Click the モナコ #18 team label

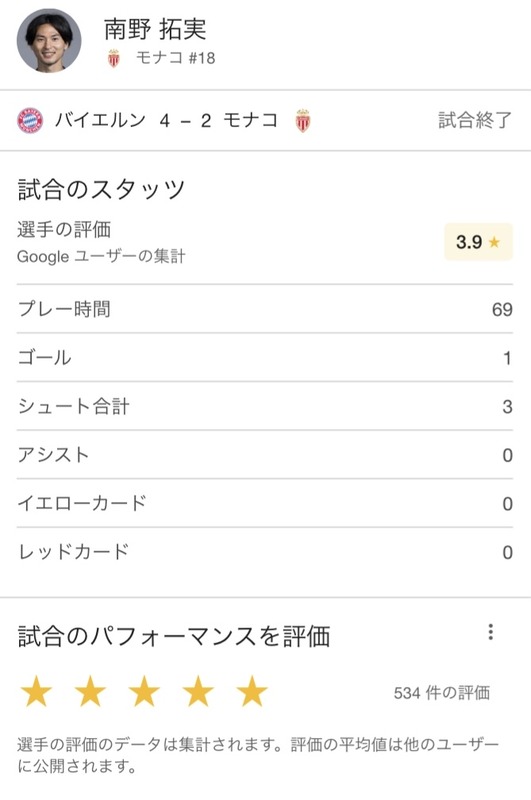(175, 58)
